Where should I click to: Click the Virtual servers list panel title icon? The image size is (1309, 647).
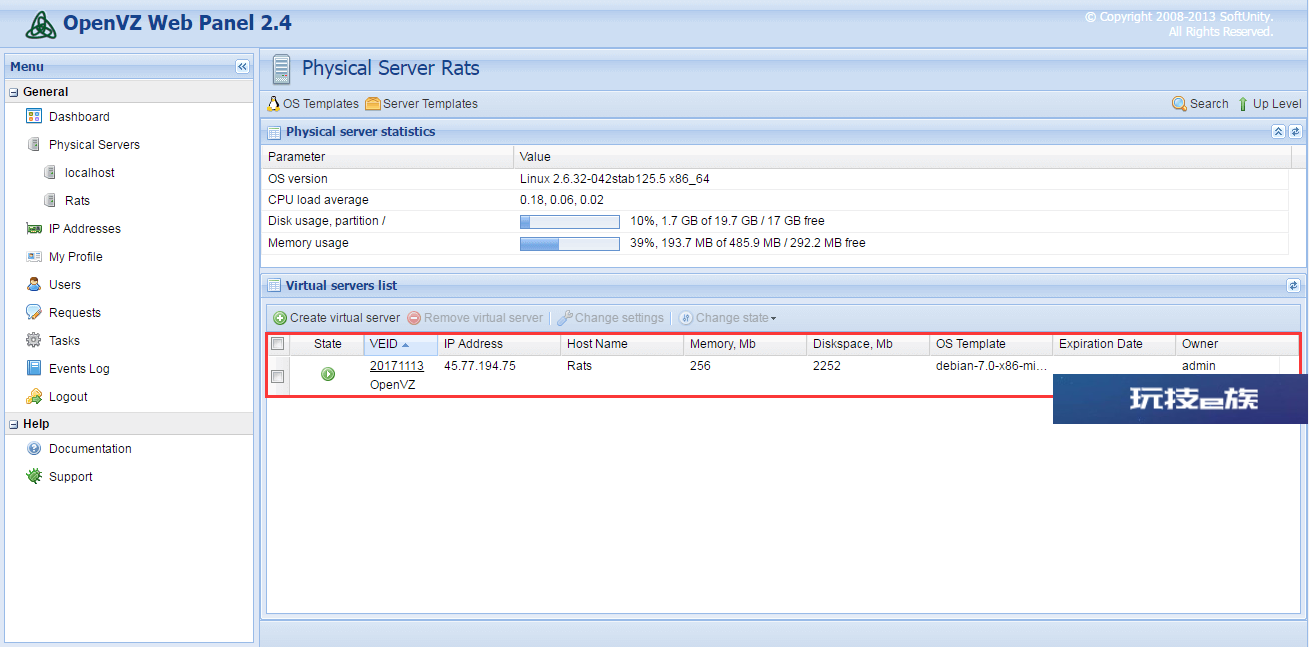pyautogui.click(x=274, y=286)
